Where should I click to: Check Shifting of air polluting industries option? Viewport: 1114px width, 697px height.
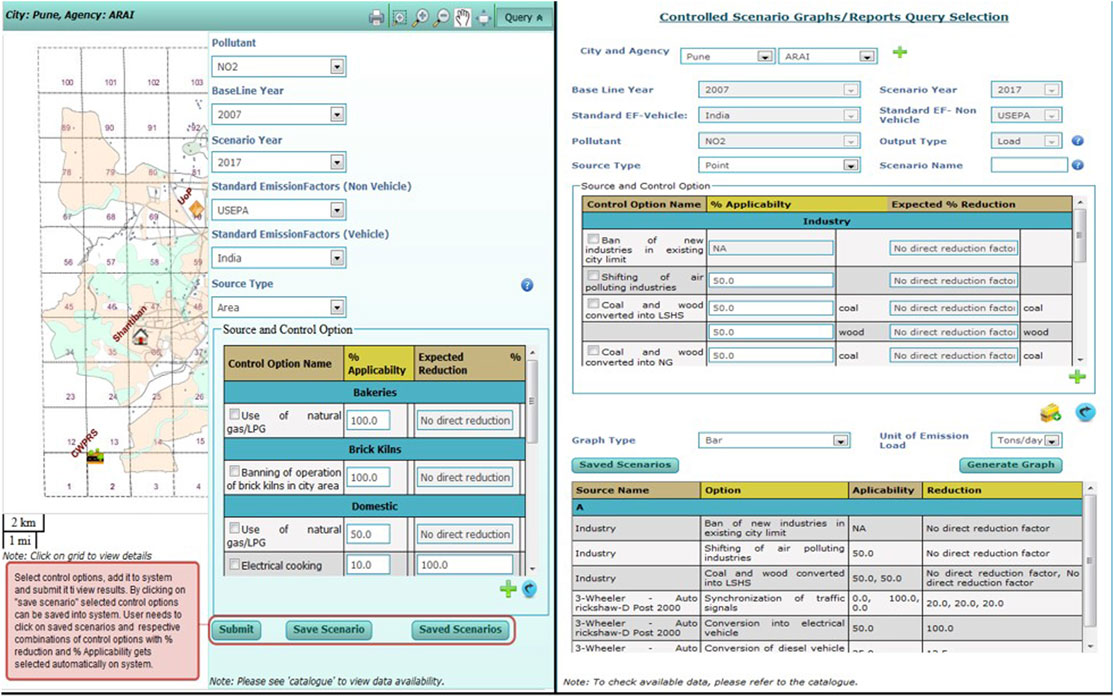click(x=593, y=276)
